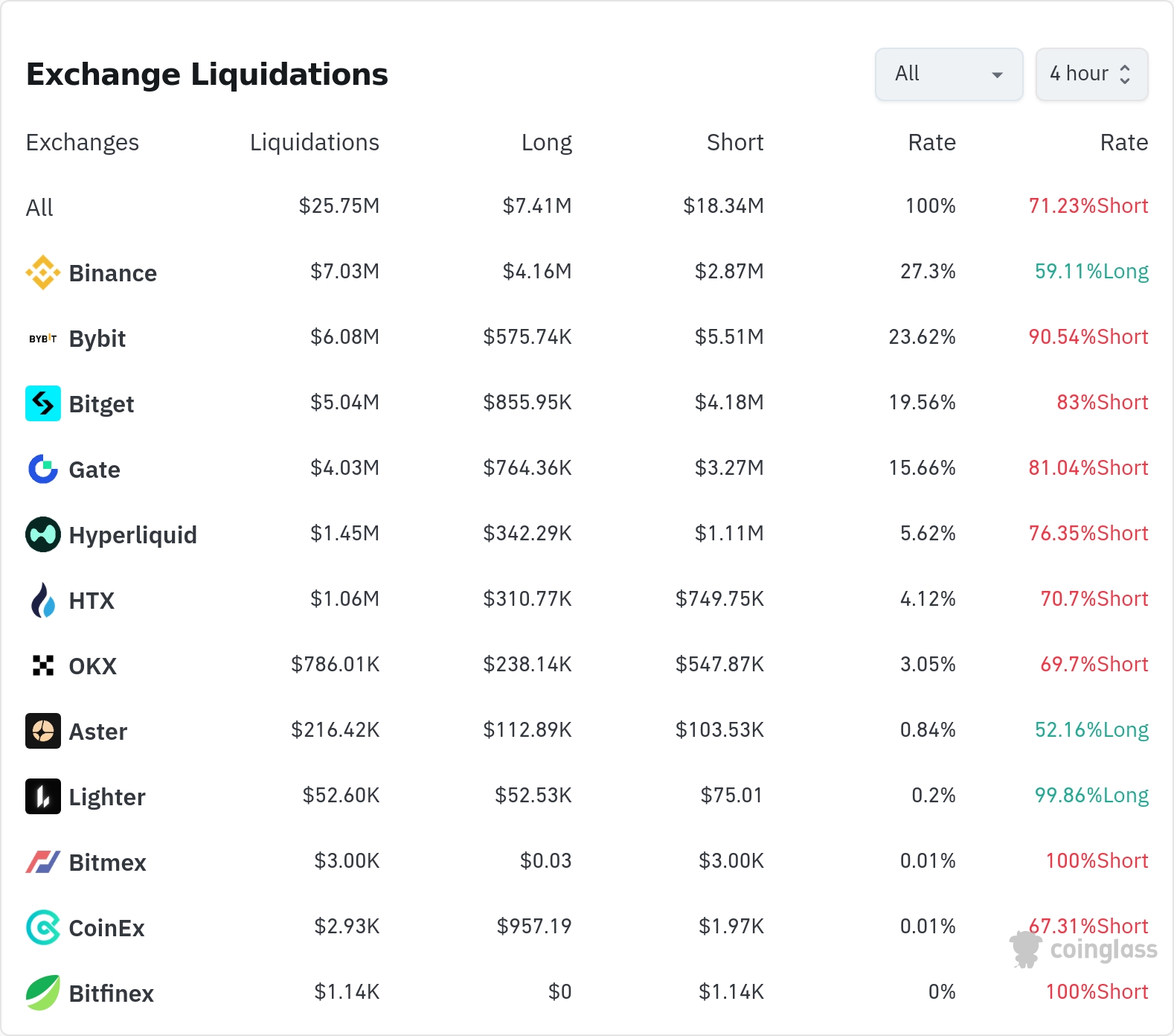
Task: Click the coinglass watermark logo
Action: tap(1083, 950)
